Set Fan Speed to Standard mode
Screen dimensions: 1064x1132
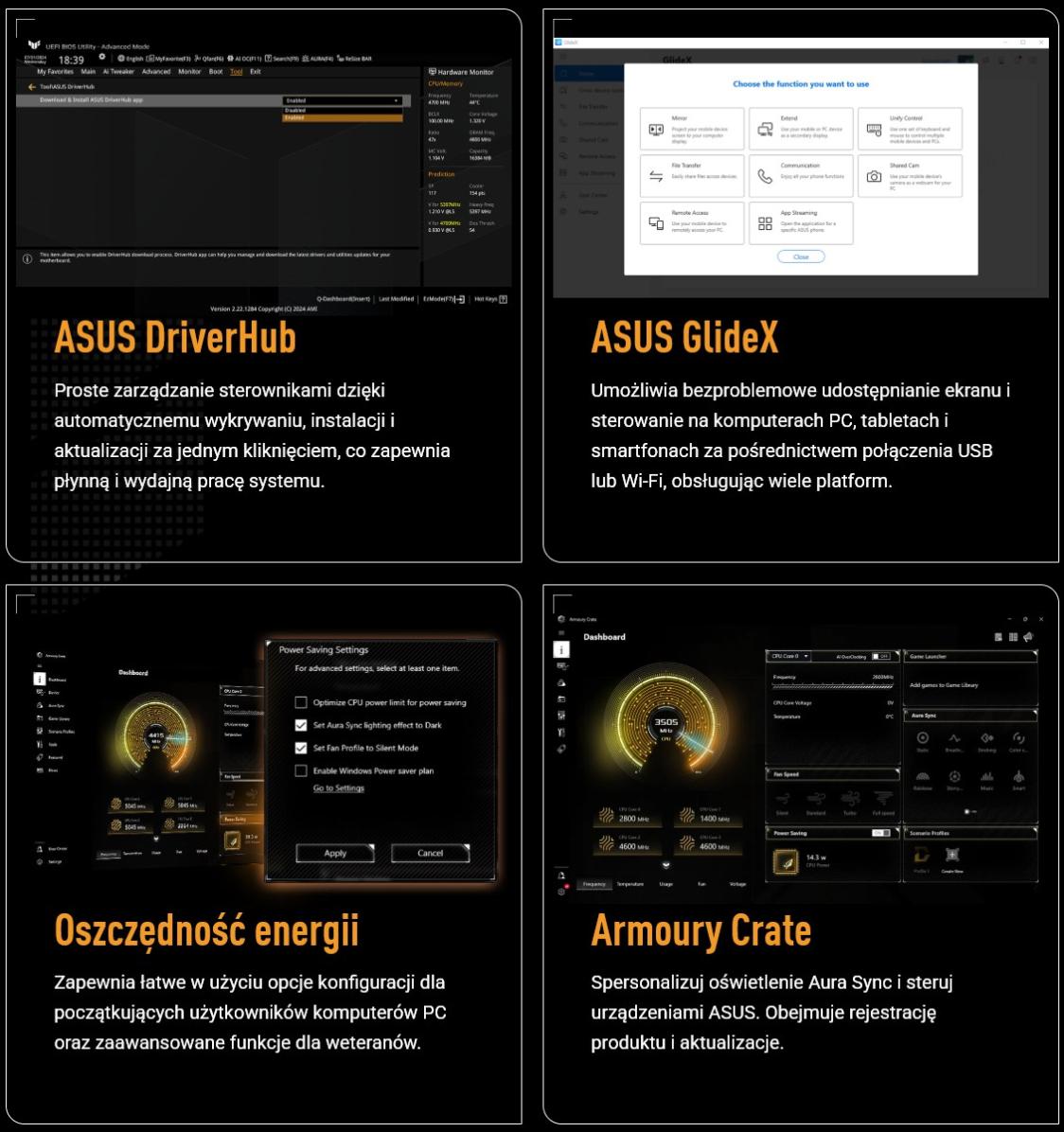pos(816,802)
